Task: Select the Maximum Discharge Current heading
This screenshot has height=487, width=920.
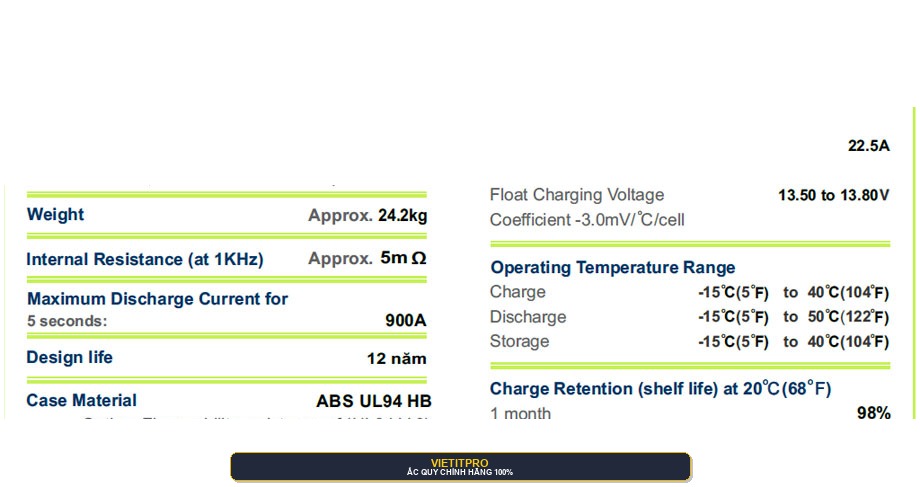Action: 157,299
